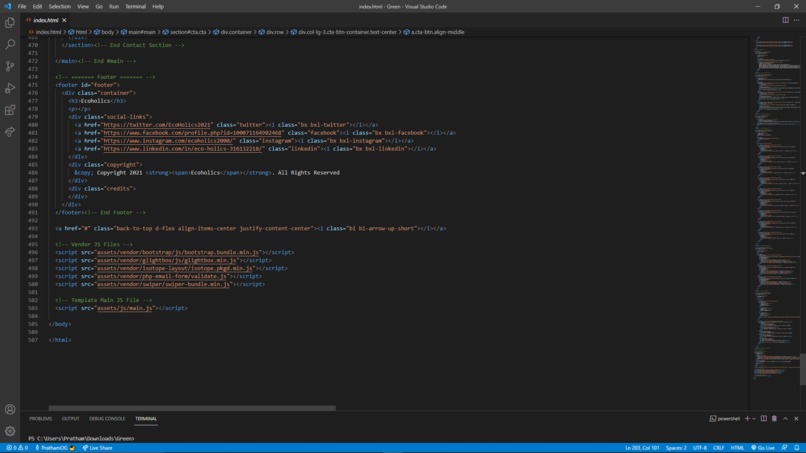Click the twitter.com/EcoHolics2021 link in code
The image size is (806, 453).
click(x=157, y=125)
